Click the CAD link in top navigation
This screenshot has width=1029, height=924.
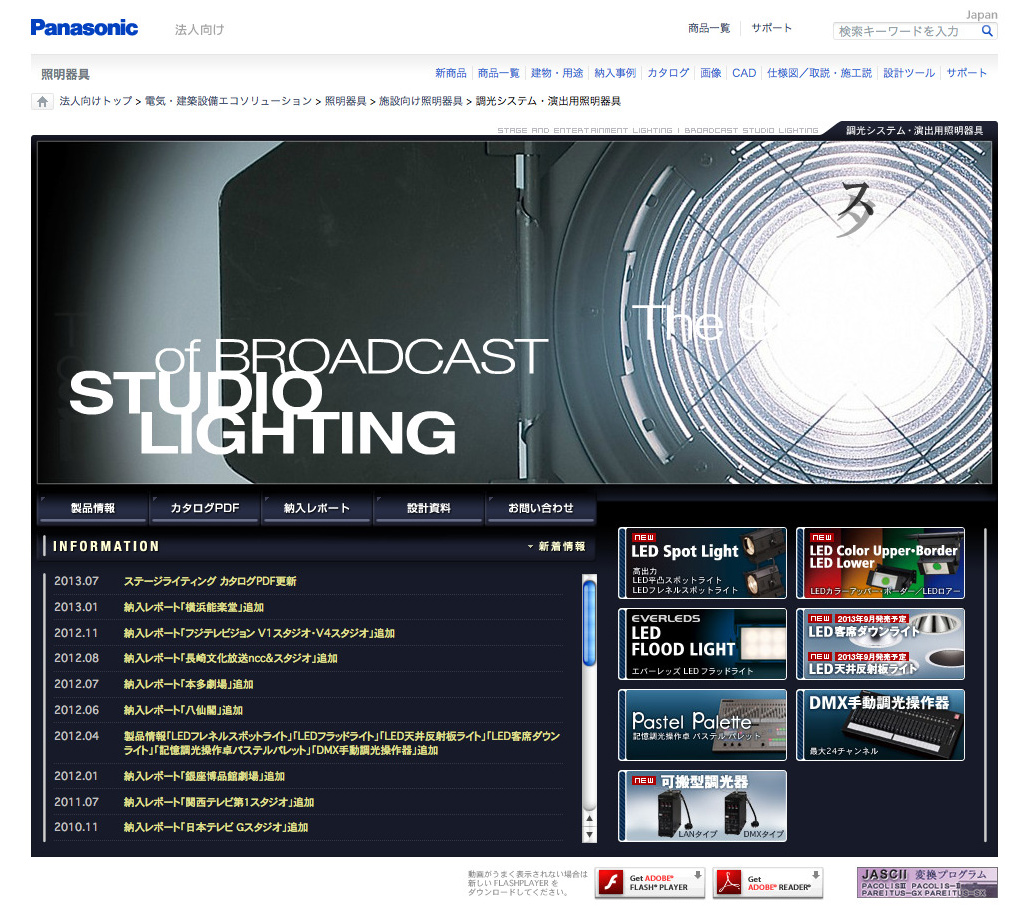(744, 73)
